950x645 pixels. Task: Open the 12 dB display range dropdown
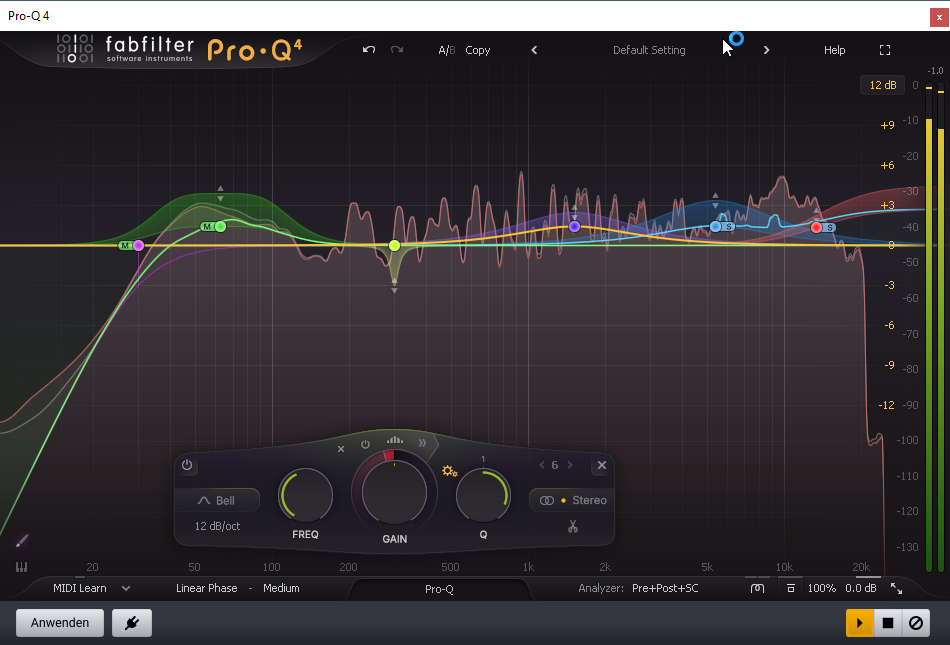[882, 85]
